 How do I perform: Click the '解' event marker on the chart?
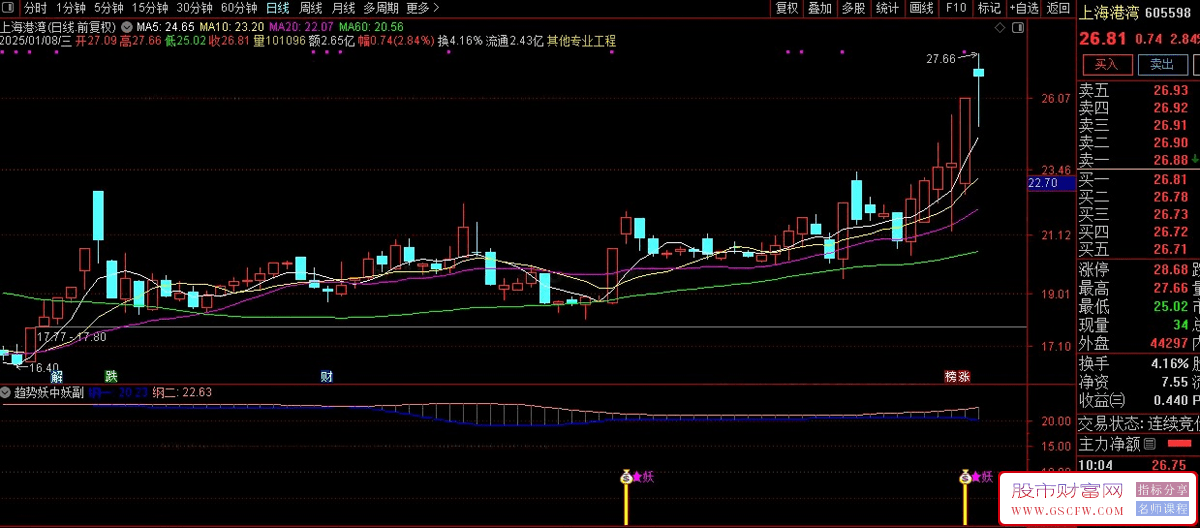point(57,376)
